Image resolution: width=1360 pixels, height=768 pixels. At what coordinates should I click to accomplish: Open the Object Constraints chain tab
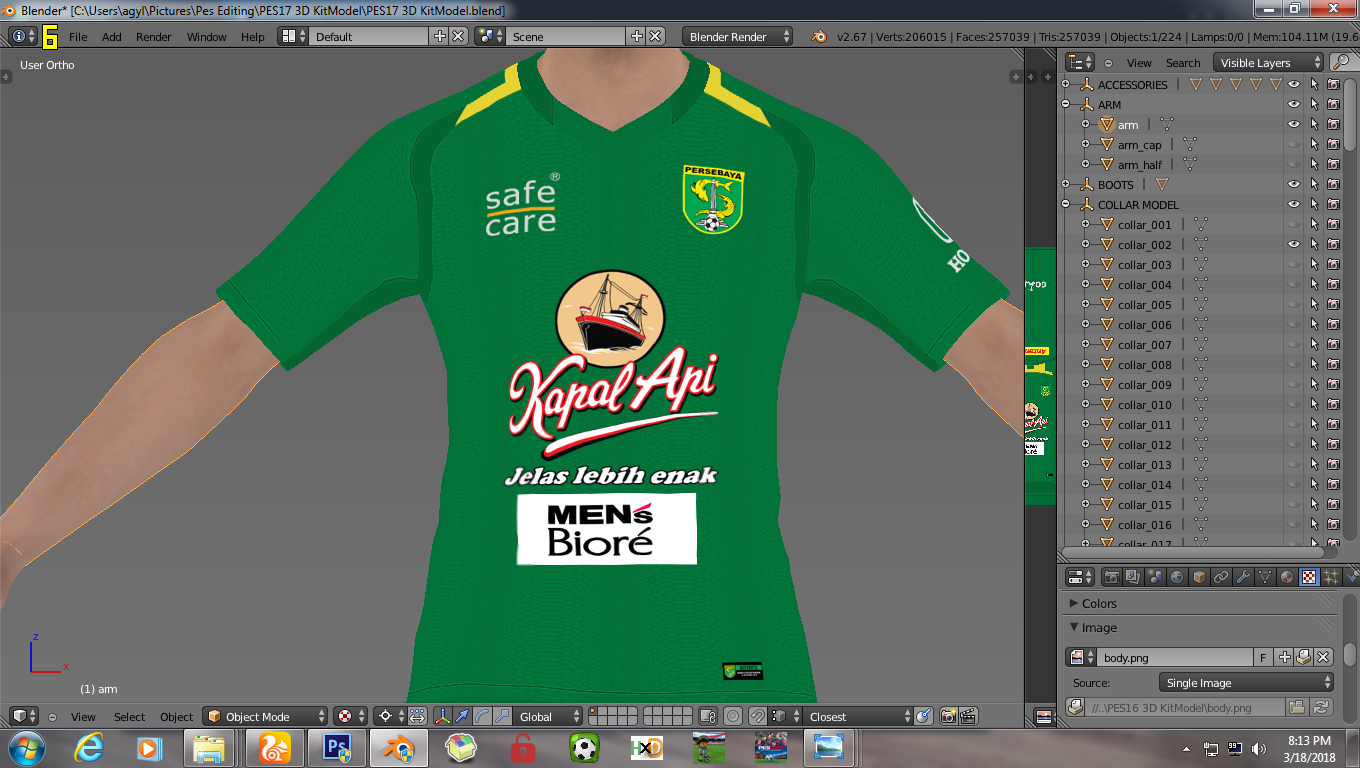[1221, 577]
